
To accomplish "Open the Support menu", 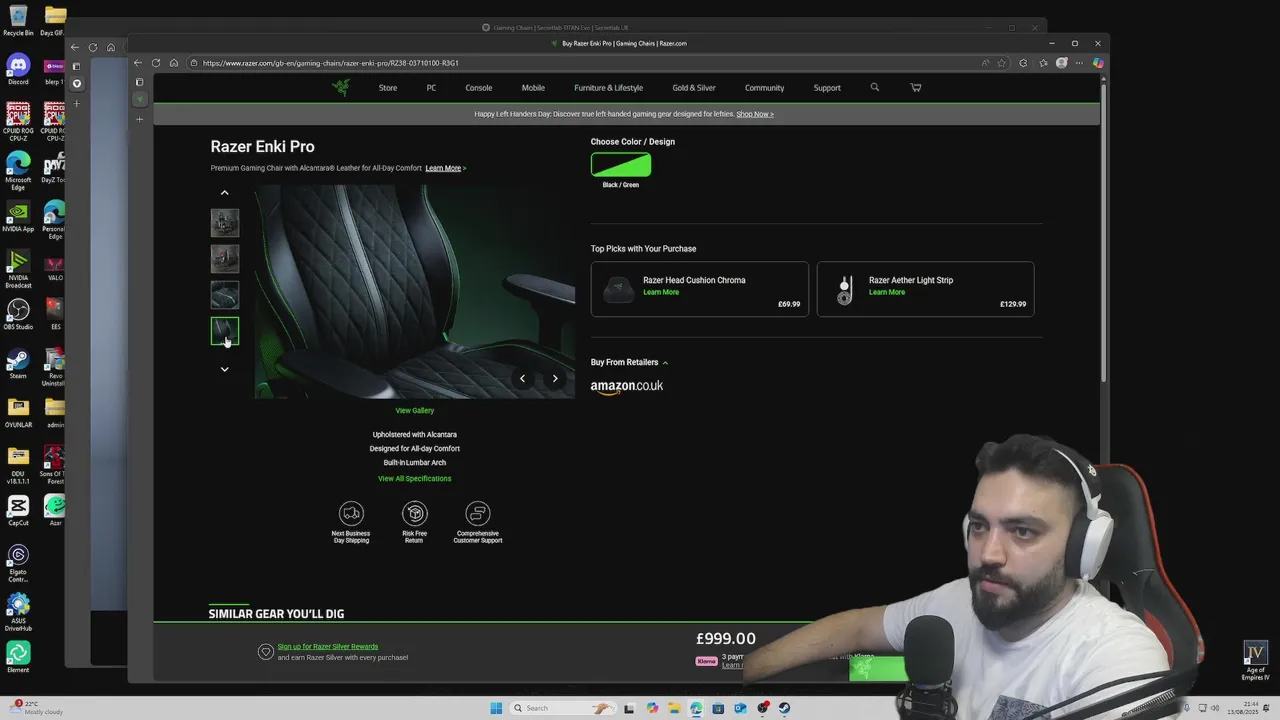I will pyautogui.click(x=827, y=88).
